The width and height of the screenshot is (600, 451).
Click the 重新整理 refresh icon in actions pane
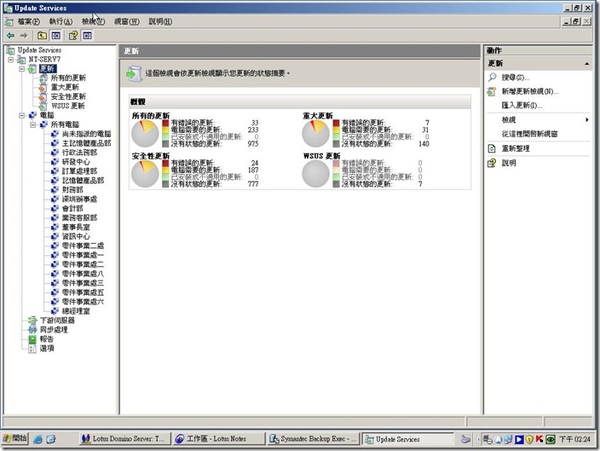coord(492,148)
